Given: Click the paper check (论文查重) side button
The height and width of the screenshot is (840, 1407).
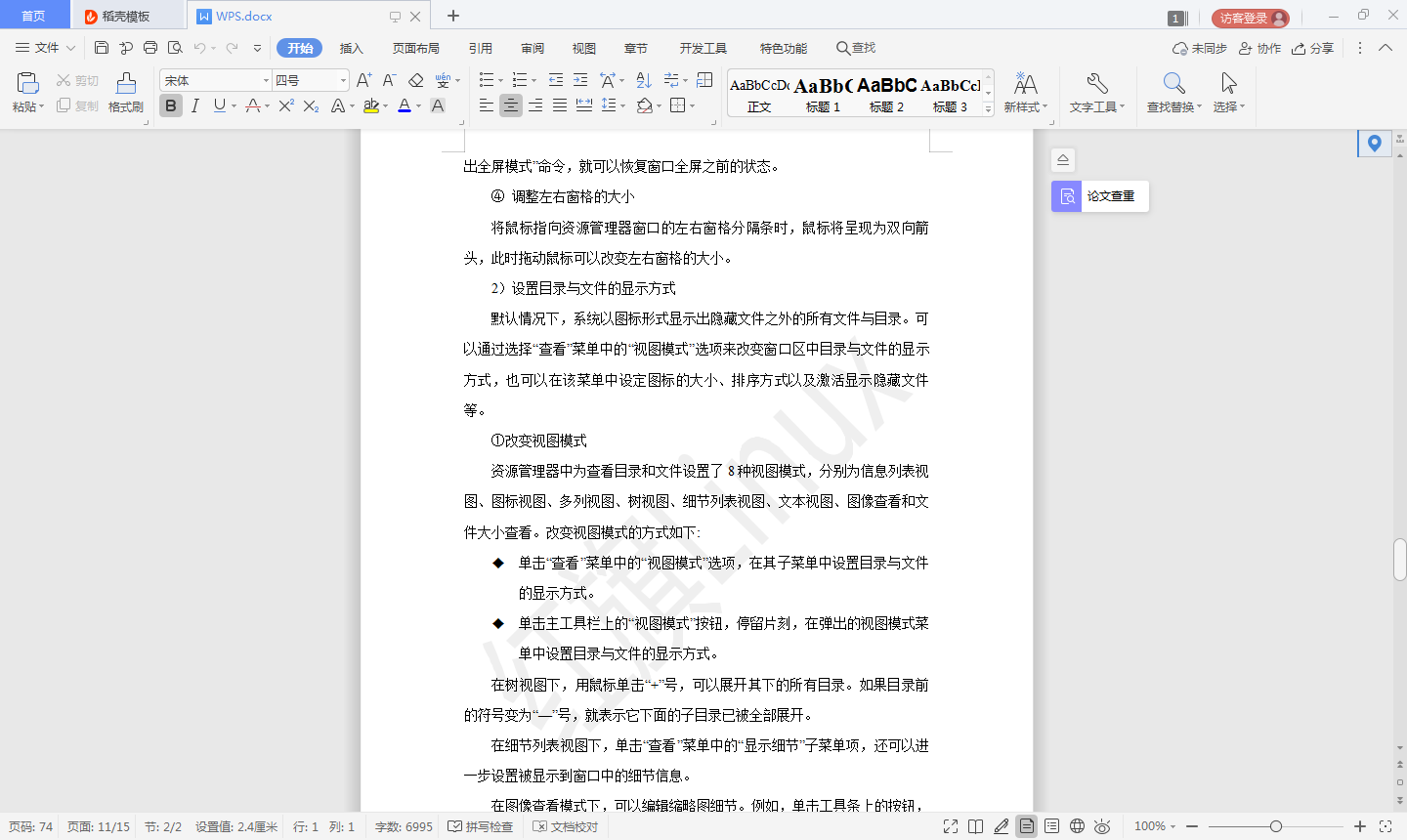Looking at the screenshot, I should click(x=1100, y=196).
